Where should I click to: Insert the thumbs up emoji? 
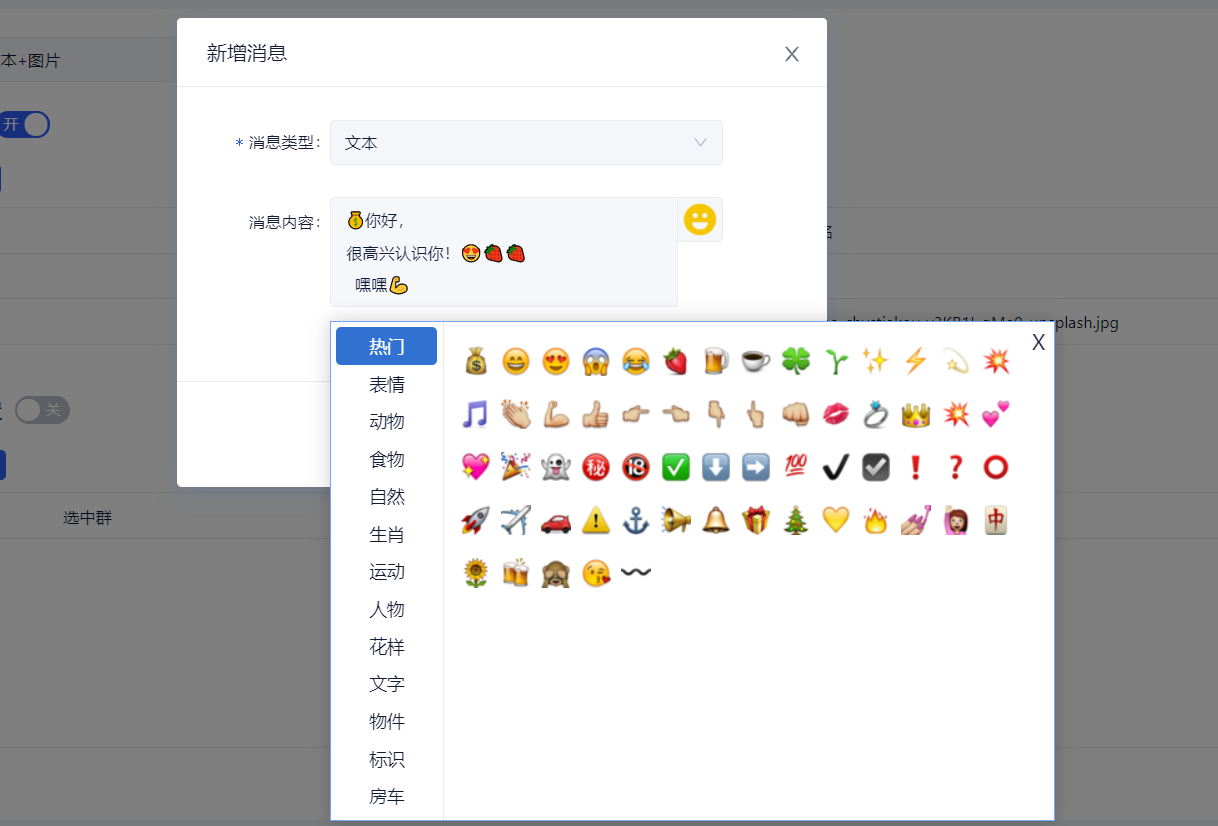tap(595, 413)
